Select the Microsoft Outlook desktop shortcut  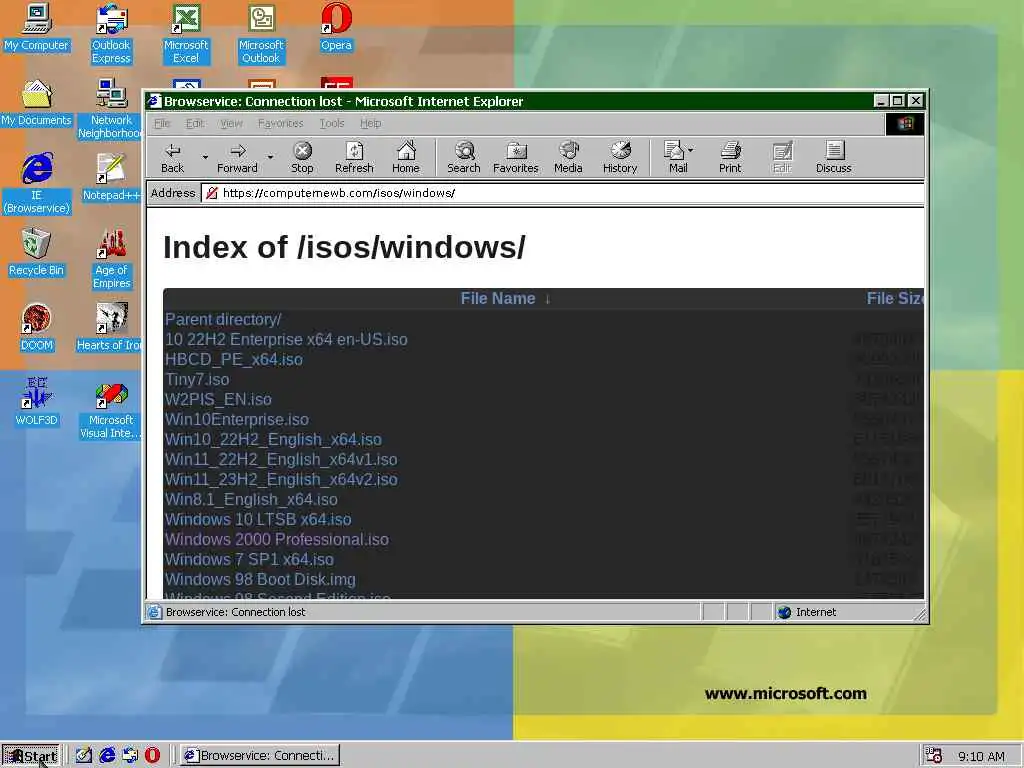tap(261, 34)
